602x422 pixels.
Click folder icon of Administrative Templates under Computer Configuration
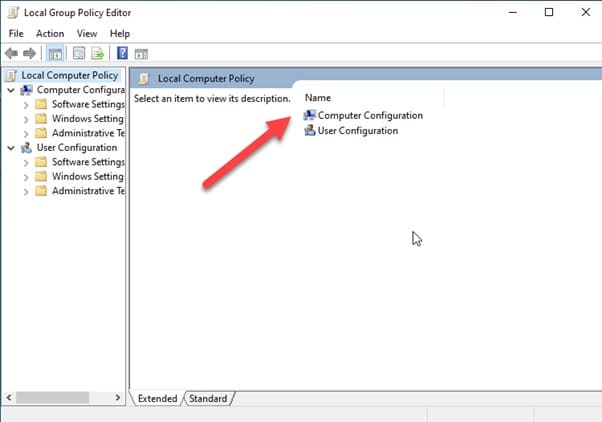[x=41, y=133]
